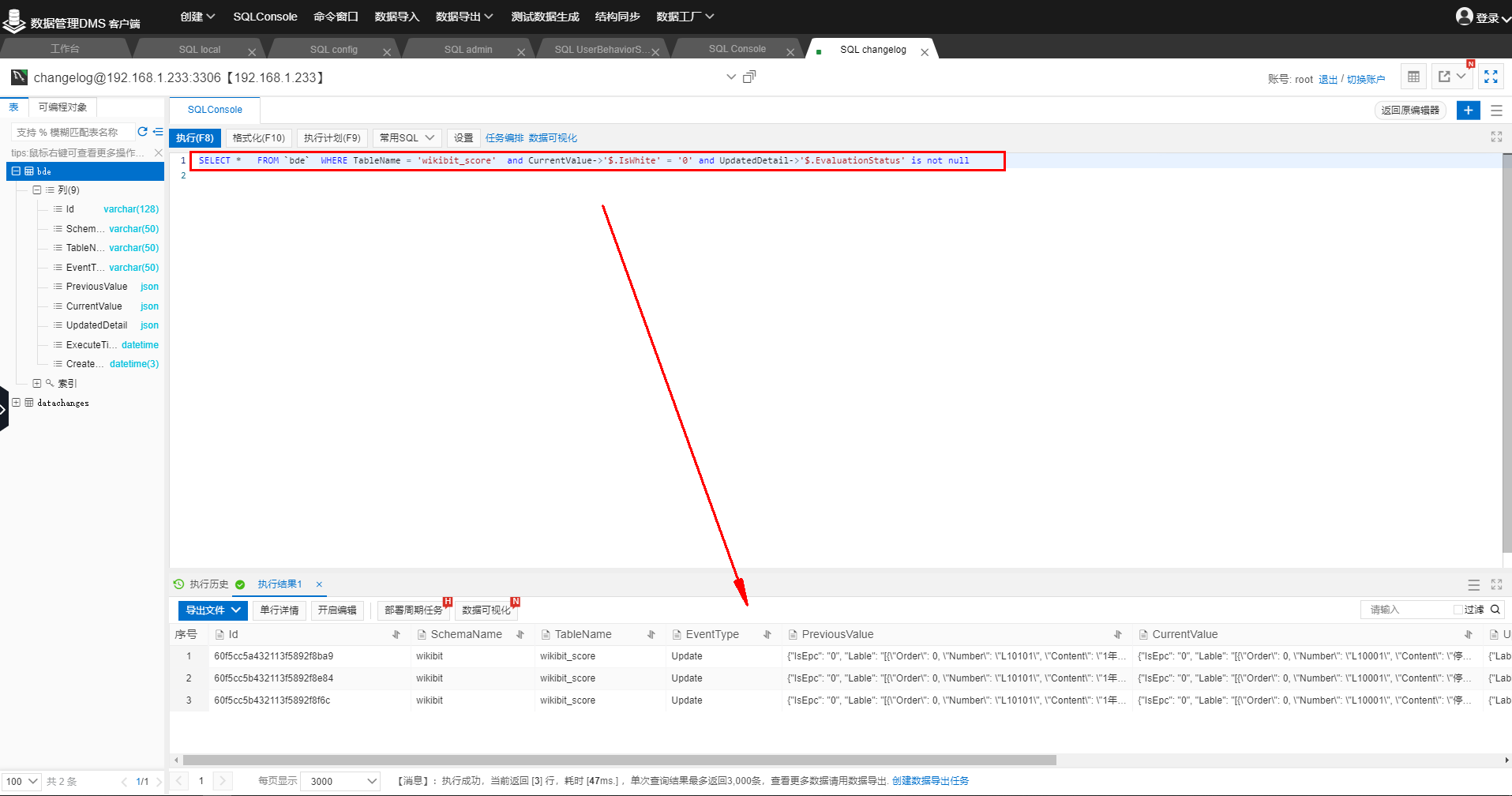Open the 导出文件 export dropdown
The width and height of the screenshot is (1512, 796).
(213, 610)
